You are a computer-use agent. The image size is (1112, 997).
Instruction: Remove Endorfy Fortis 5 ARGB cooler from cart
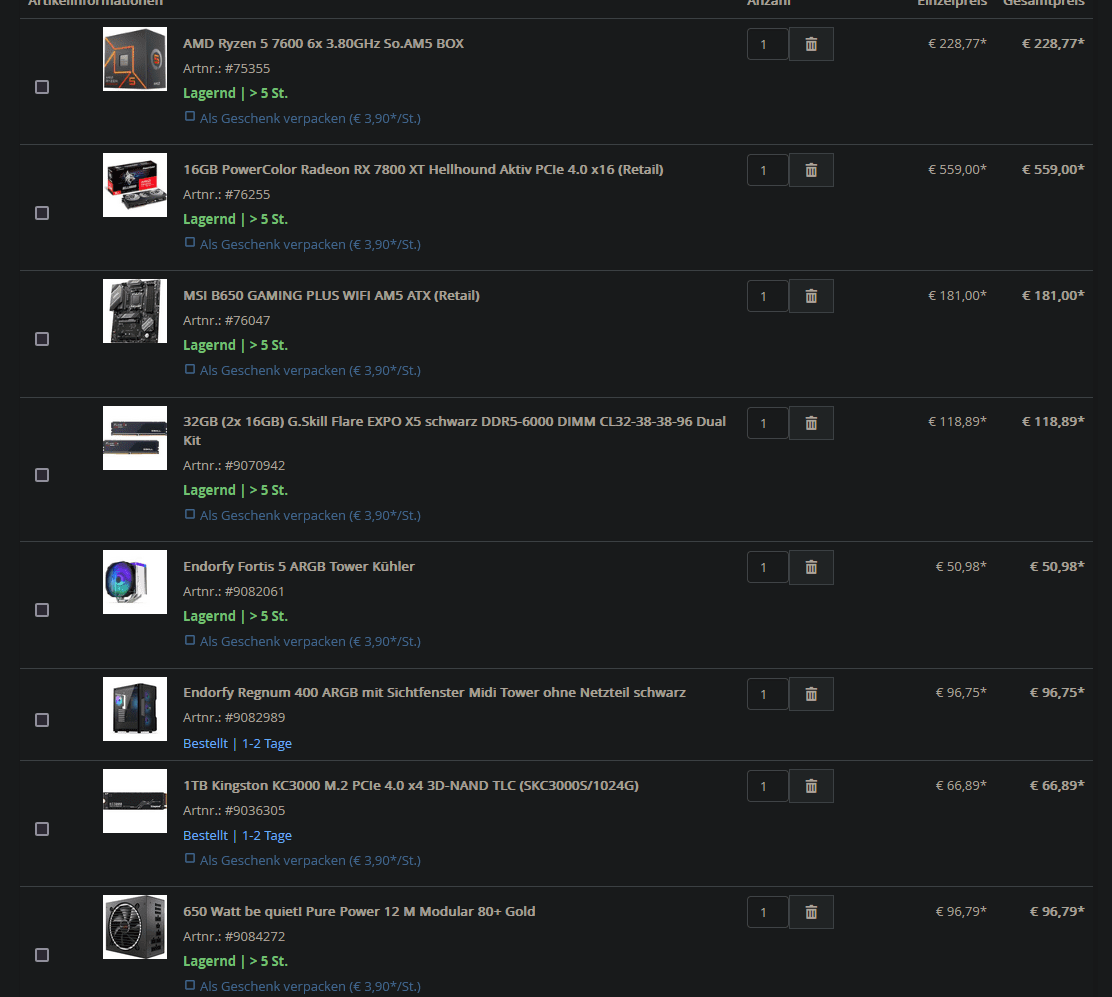(x=811, y=567)
